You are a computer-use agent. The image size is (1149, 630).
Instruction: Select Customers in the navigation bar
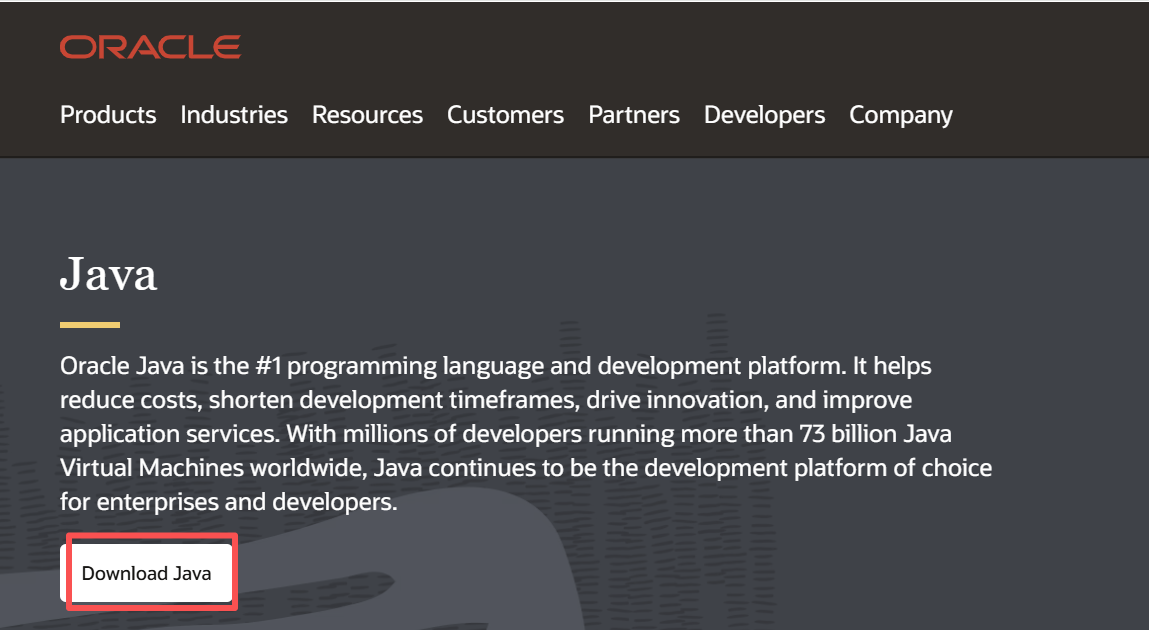click(x=506, y=115)
